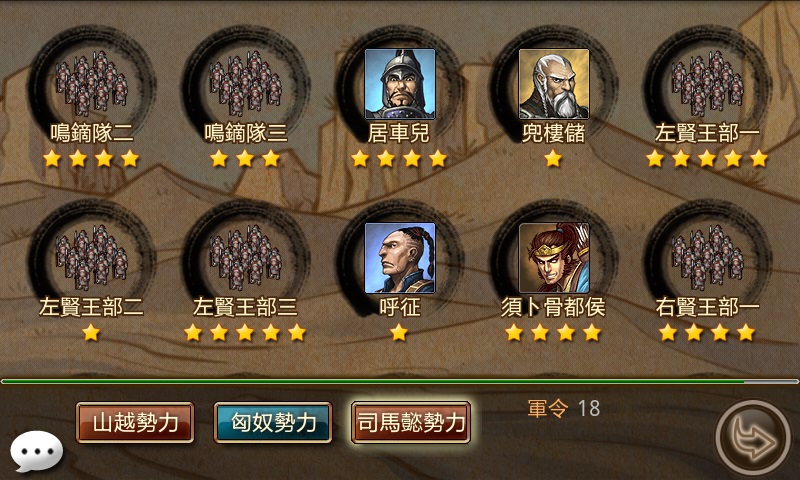Click the 軍令 18 counter
This screenshot has width=800, height=480.
pos(564,409)
